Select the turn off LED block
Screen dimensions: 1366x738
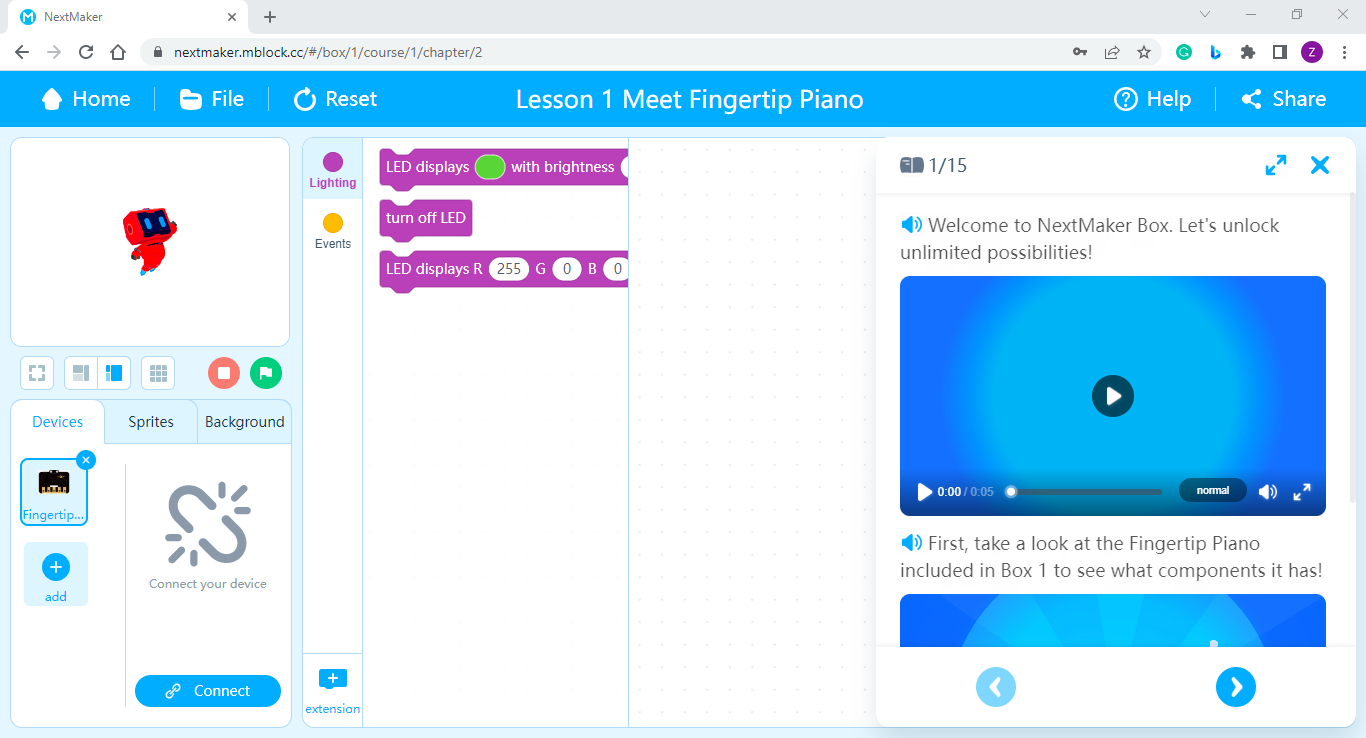pyautogui.click(x=426, y=218)
